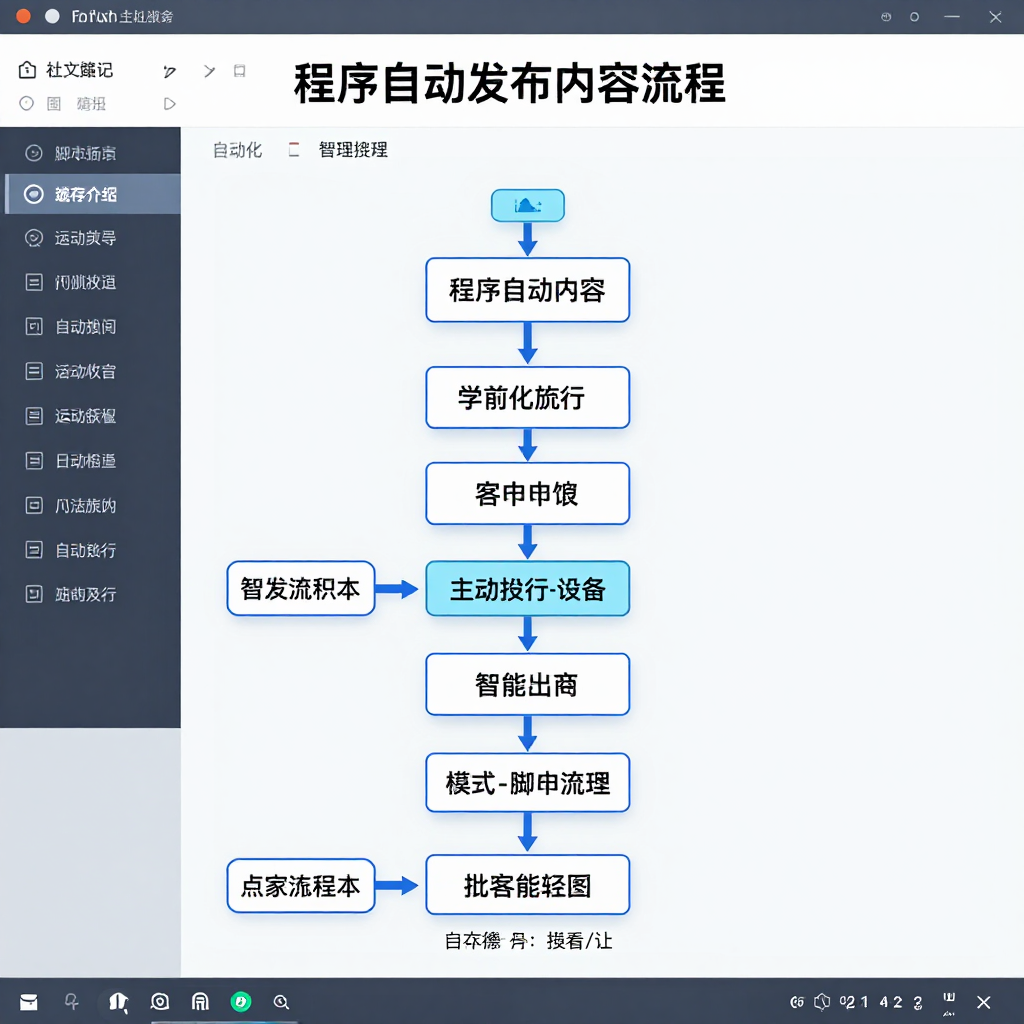Viewport: 1024px width, 1024px height.
Task: Switch to the 自动化 tab
Action: pos(237,150)
